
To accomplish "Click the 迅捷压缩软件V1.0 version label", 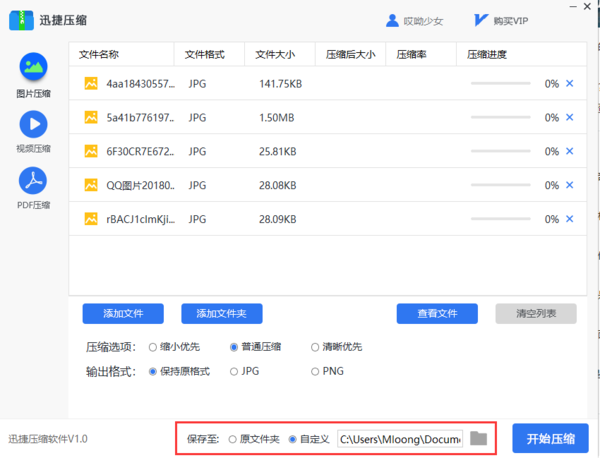I will click(48, 439).
